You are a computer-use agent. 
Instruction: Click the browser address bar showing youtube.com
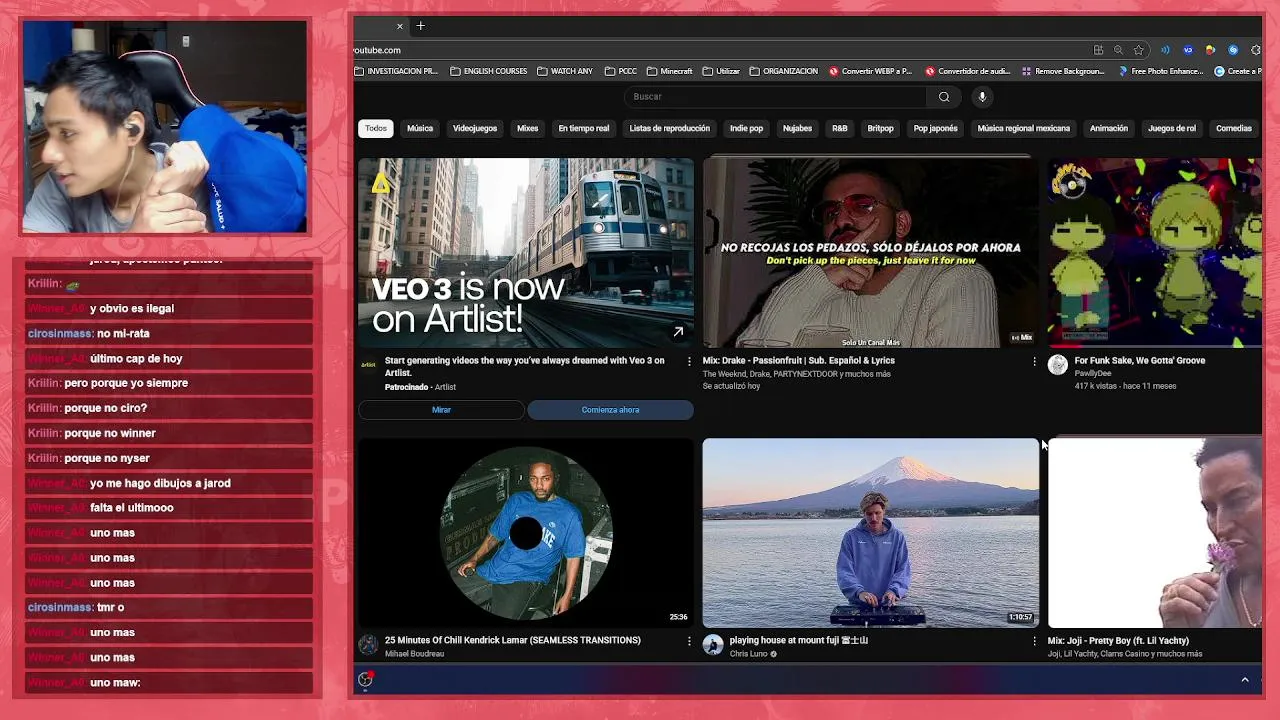720,50
